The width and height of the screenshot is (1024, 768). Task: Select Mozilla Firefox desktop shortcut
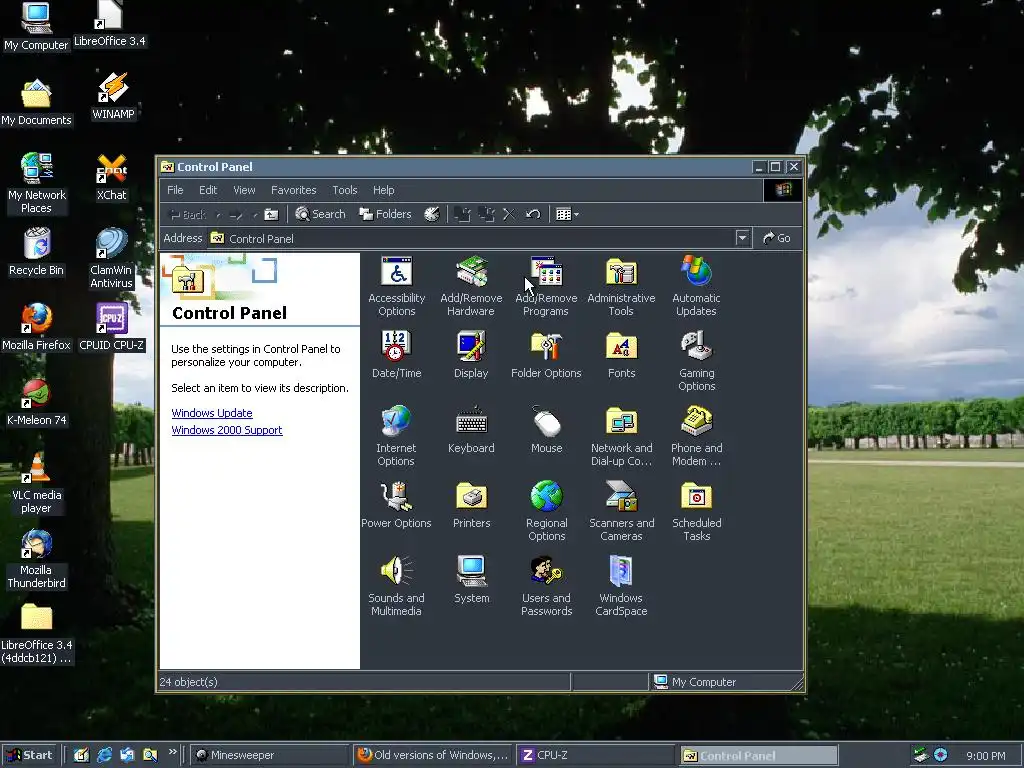point(37,327)
